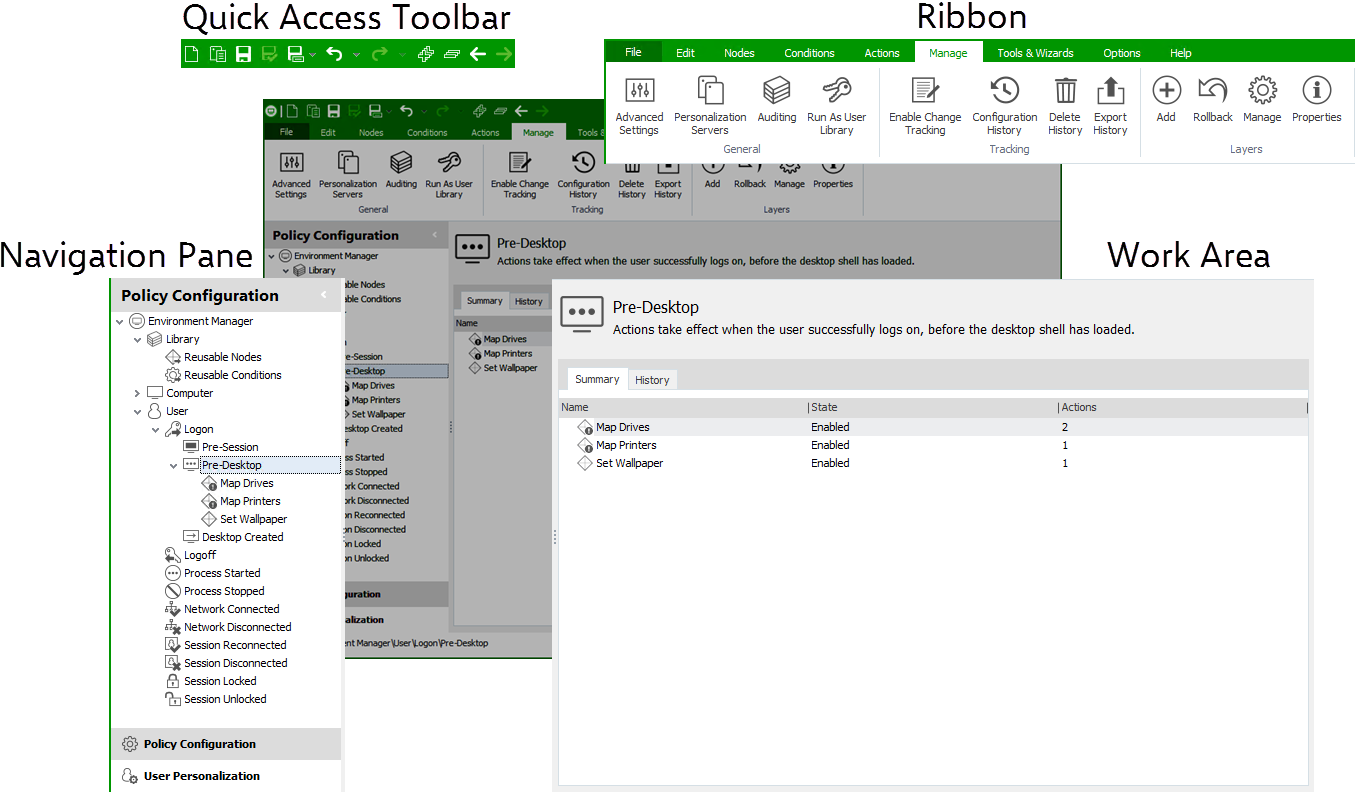Click the State column header in work area
Viewport: 1355px width, 792px height.
coord(825,408)
